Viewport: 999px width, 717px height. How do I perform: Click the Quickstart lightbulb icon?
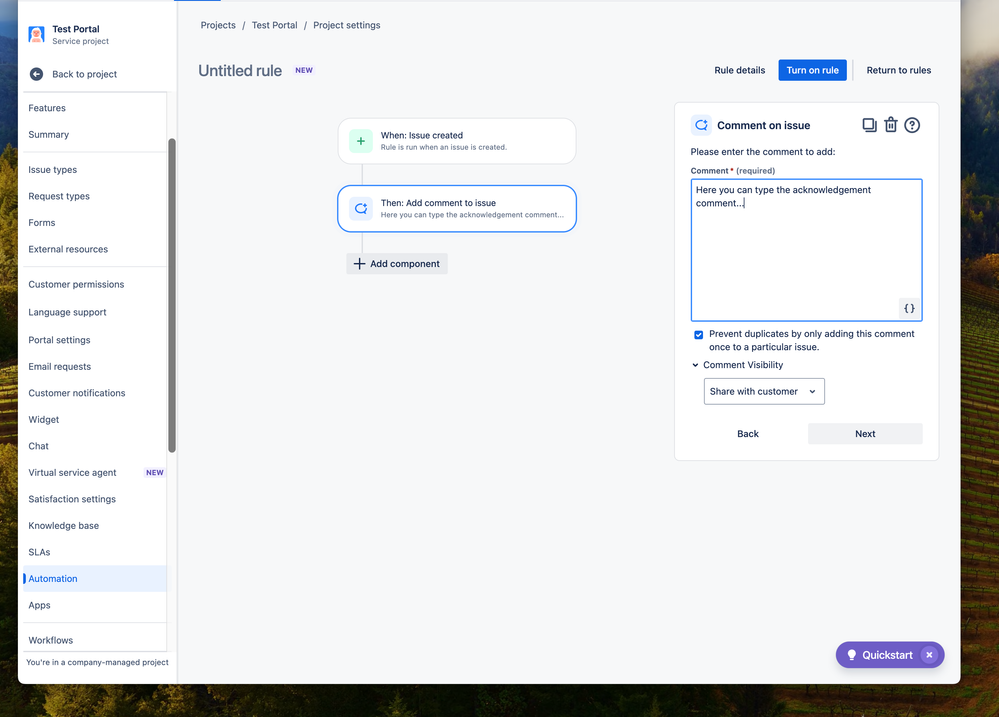(x=851, y=655)
